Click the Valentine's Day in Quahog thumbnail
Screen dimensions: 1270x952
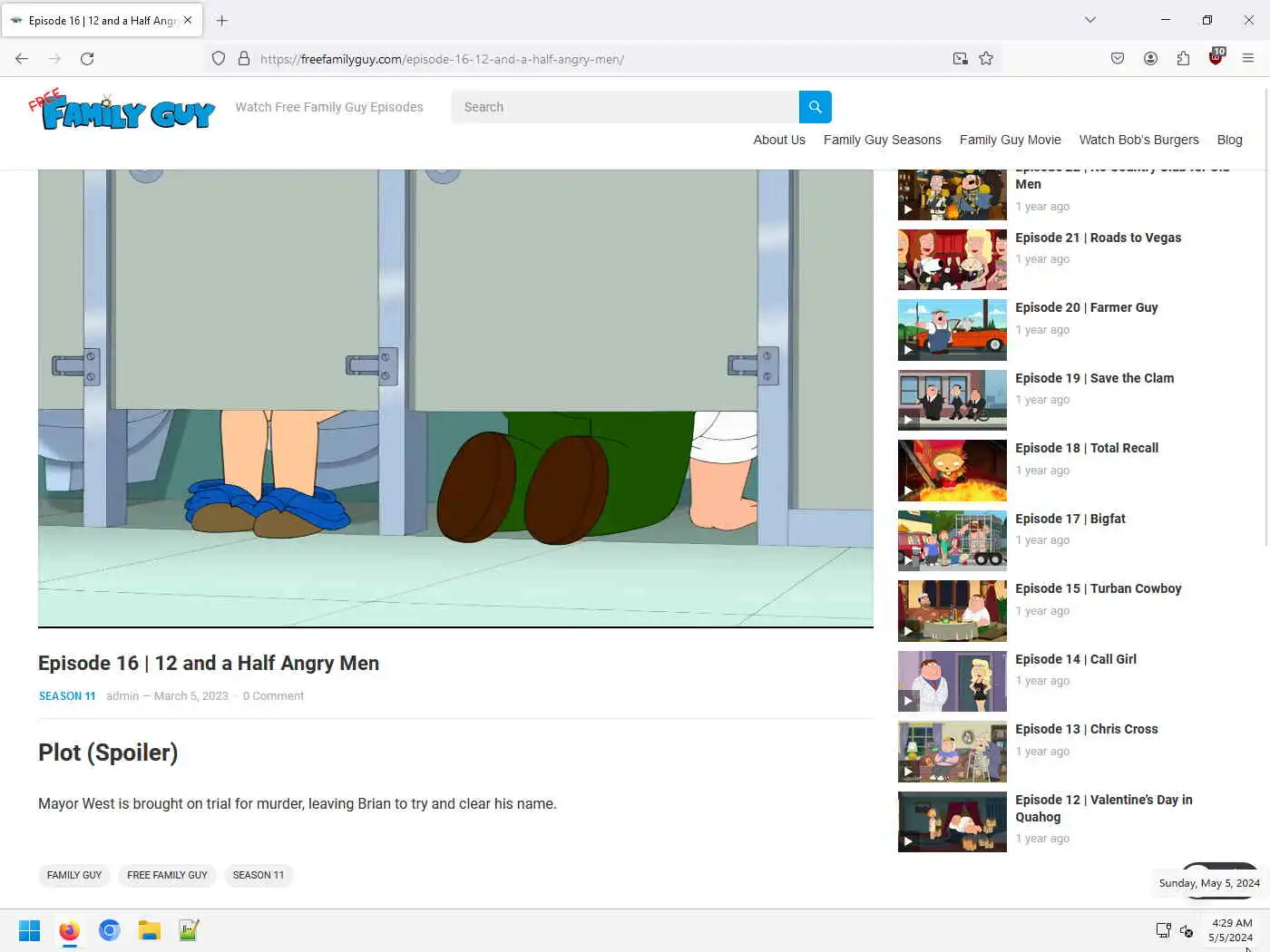(952, 821)
